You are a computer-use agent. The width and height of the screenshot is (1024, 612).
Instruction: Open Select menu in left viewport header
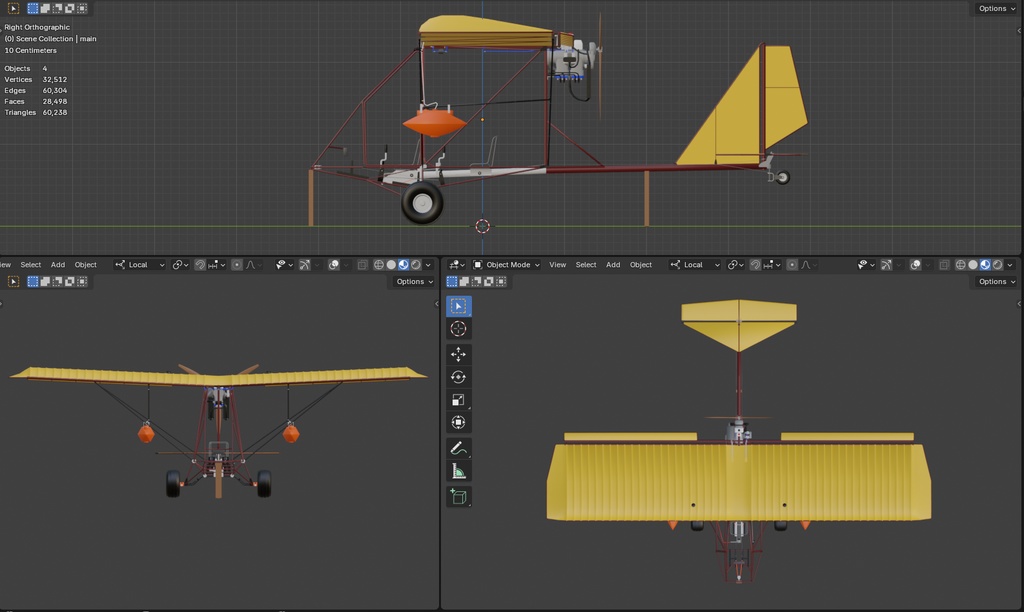point(31,265)
